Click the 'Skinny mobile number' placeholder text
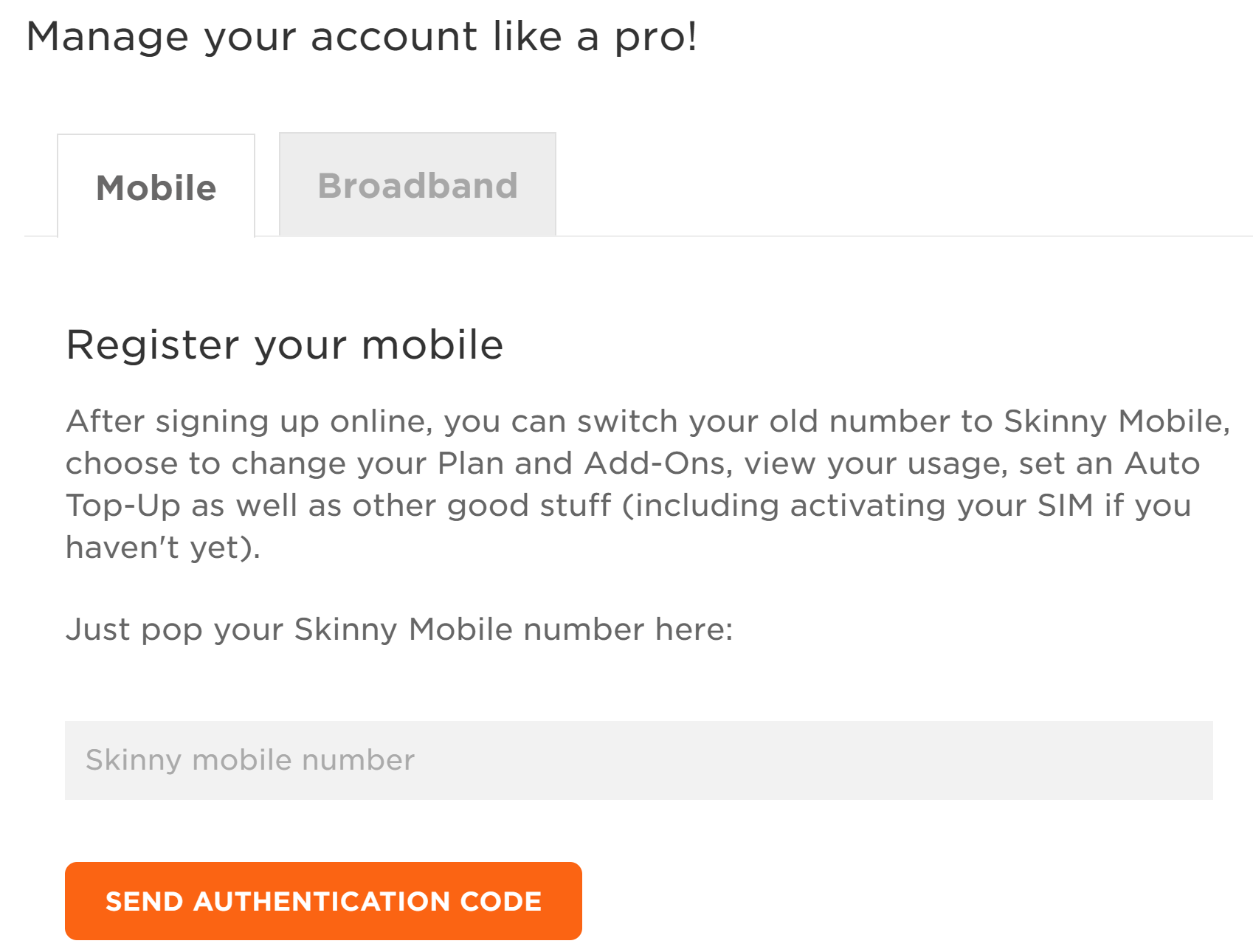The height and width of the screenshot is (952, 1253). click(x=250, y=760)
